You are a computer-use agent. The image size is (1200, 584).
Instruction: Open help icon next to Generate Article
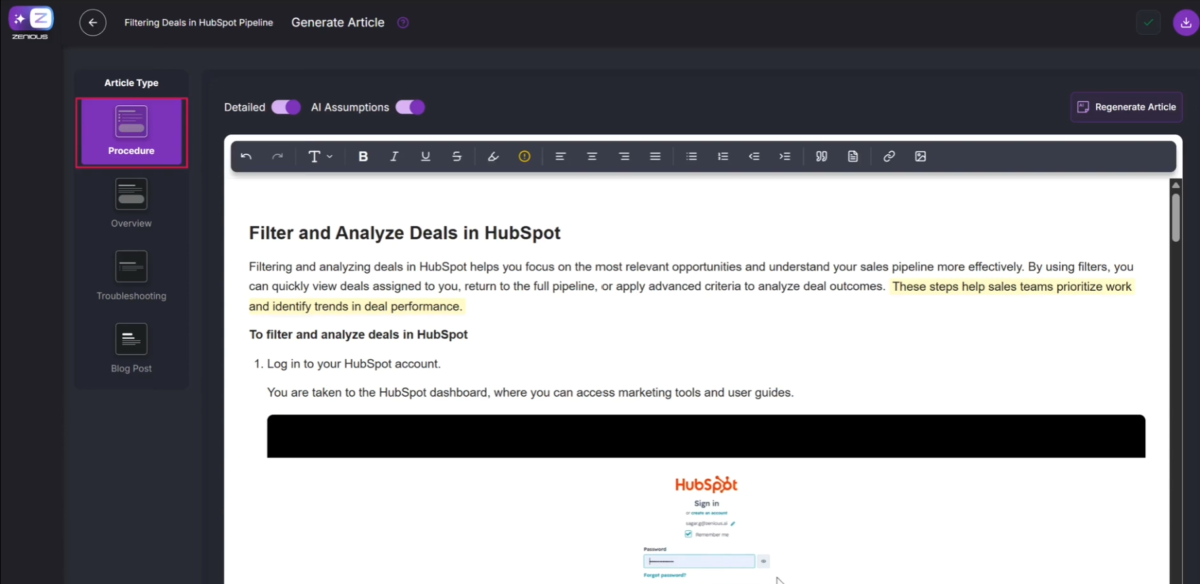403,22
